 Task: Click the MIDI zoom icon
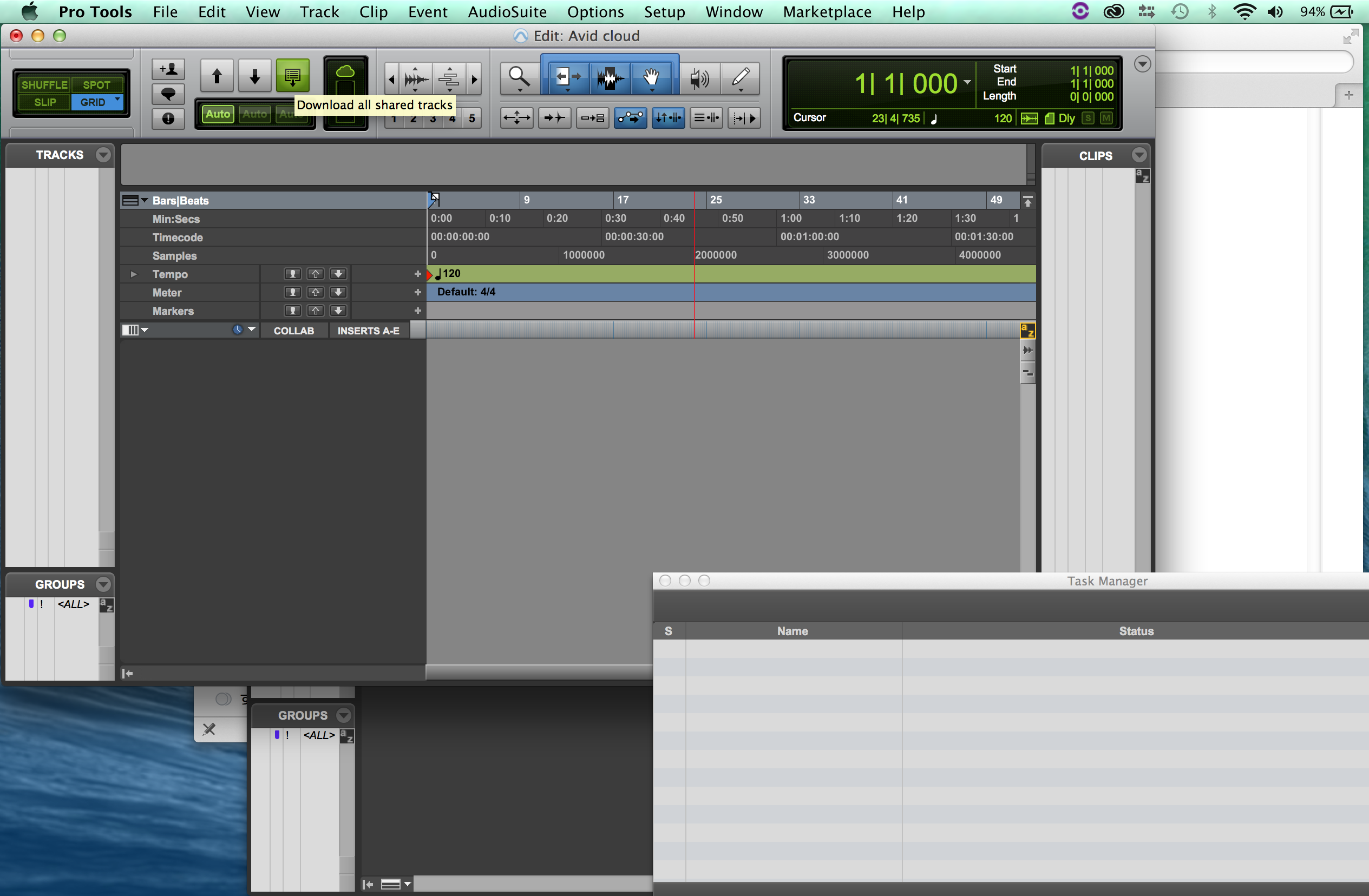(449, 78)
